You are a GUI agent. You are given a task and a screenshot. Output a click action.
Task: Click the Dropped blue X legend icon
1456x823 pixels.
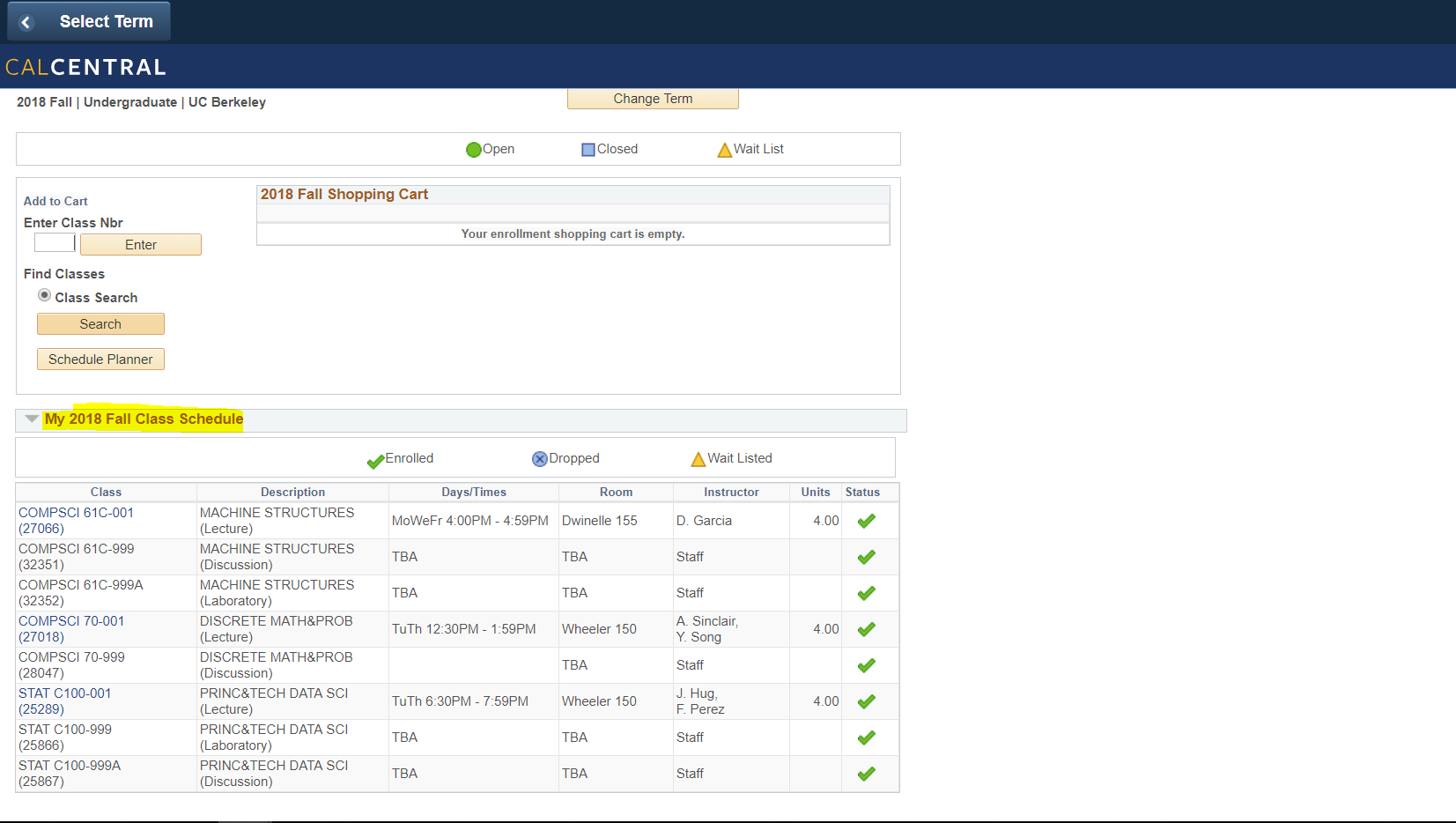point(540,459)
